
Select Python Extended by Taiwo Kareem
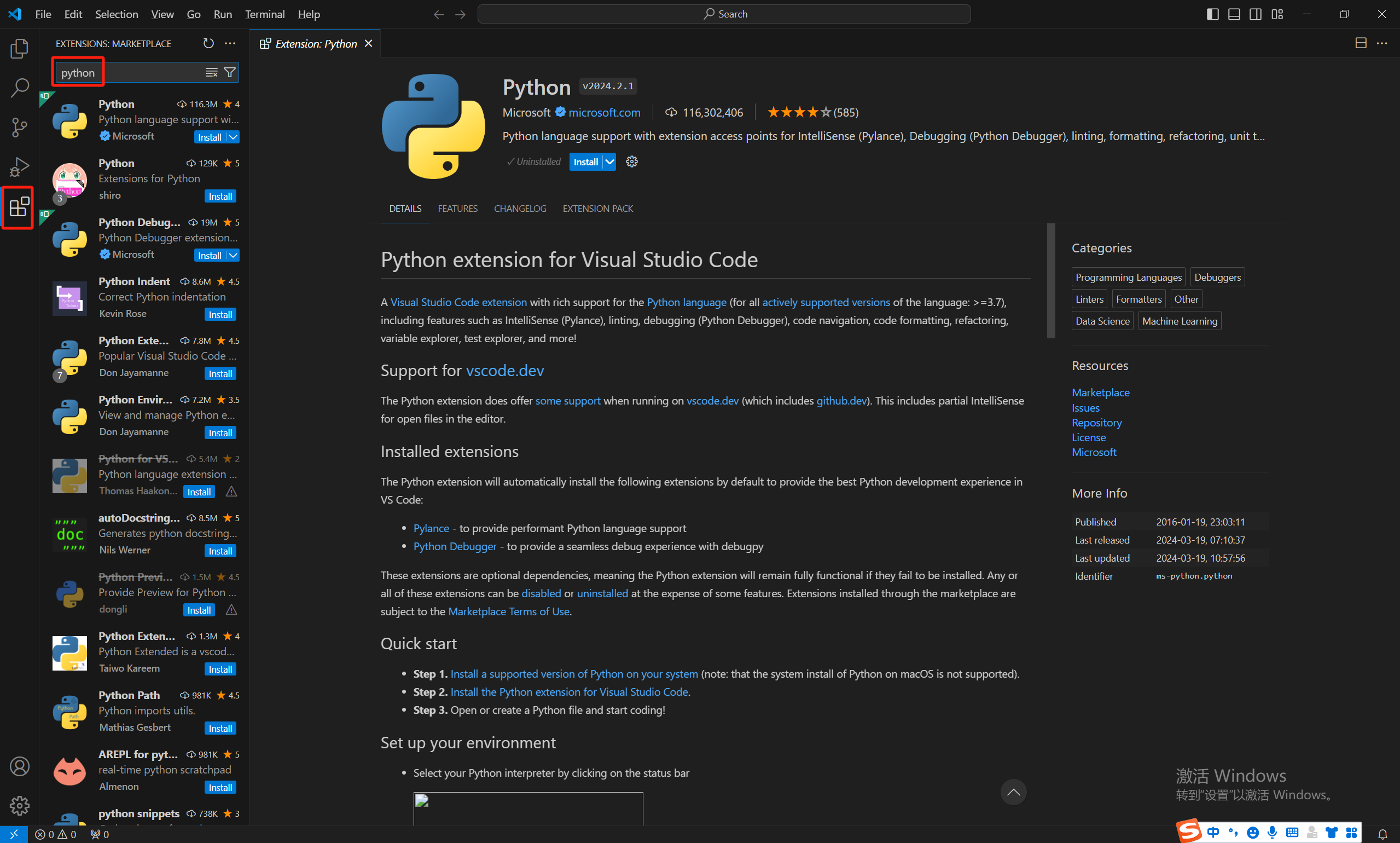click(145, 652)
